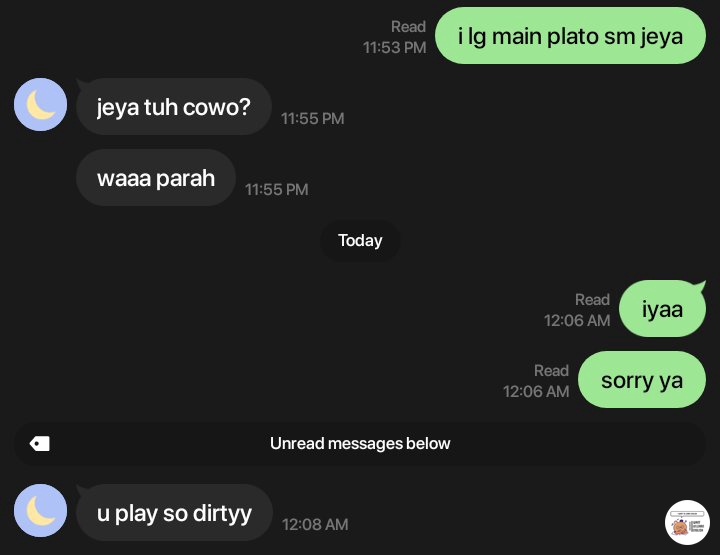
Task: Click the tag icon in unread banner
Action: [x=39, y=443]
